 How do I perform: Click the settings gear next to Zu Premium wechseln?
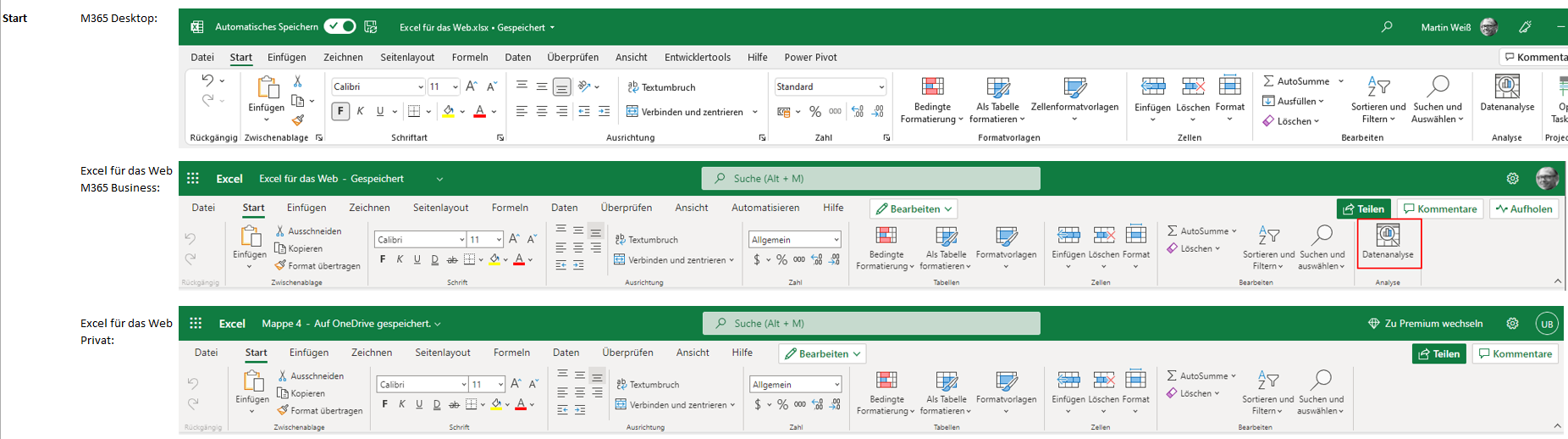tap(1512, 324)
